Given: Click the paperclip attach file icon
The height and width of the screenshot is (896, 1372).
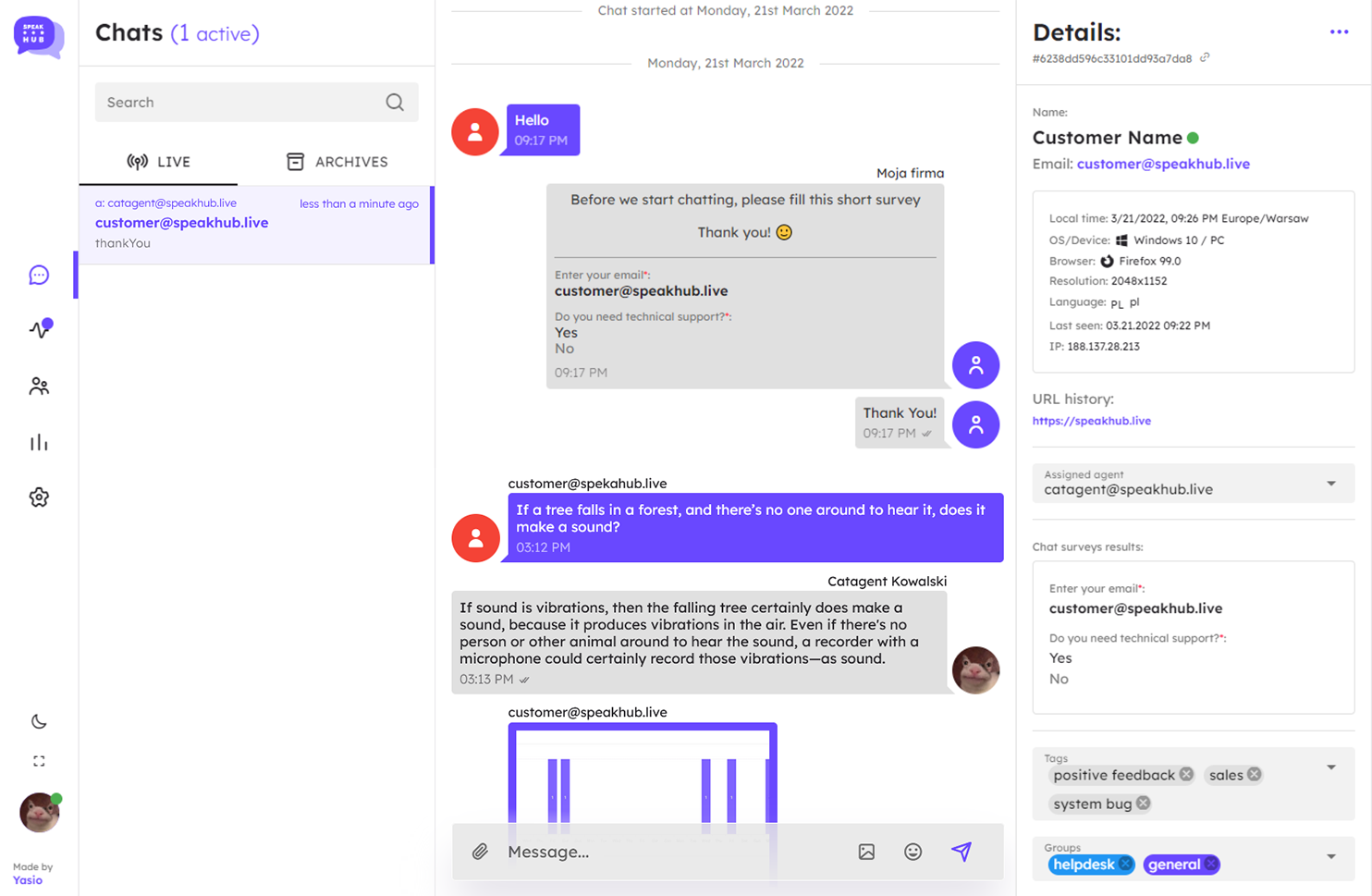Looking at the screenshot, I should 480,852.
